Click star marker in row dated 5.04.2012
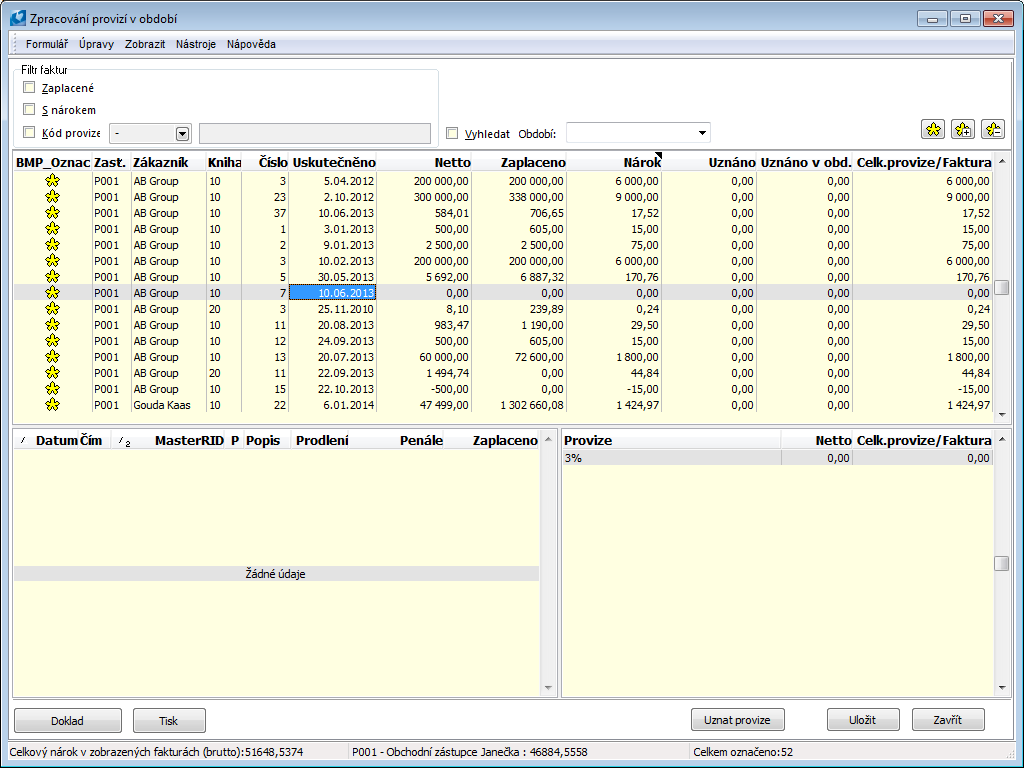Viewport: 1024px width, 768px height. tap(52, 181)
